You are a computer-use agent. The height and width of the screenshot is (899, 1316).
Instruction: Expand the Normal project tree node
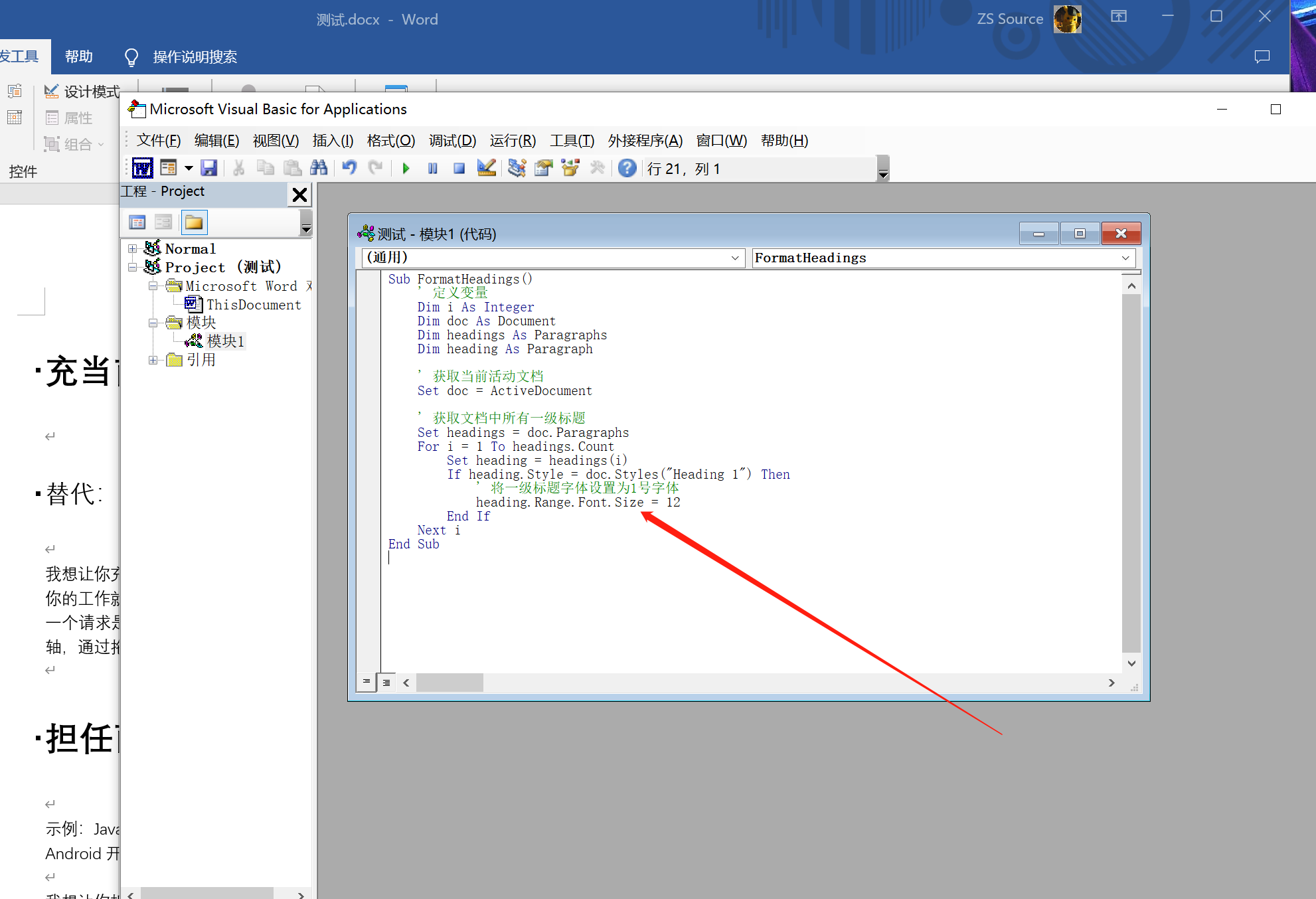[133, 248]
